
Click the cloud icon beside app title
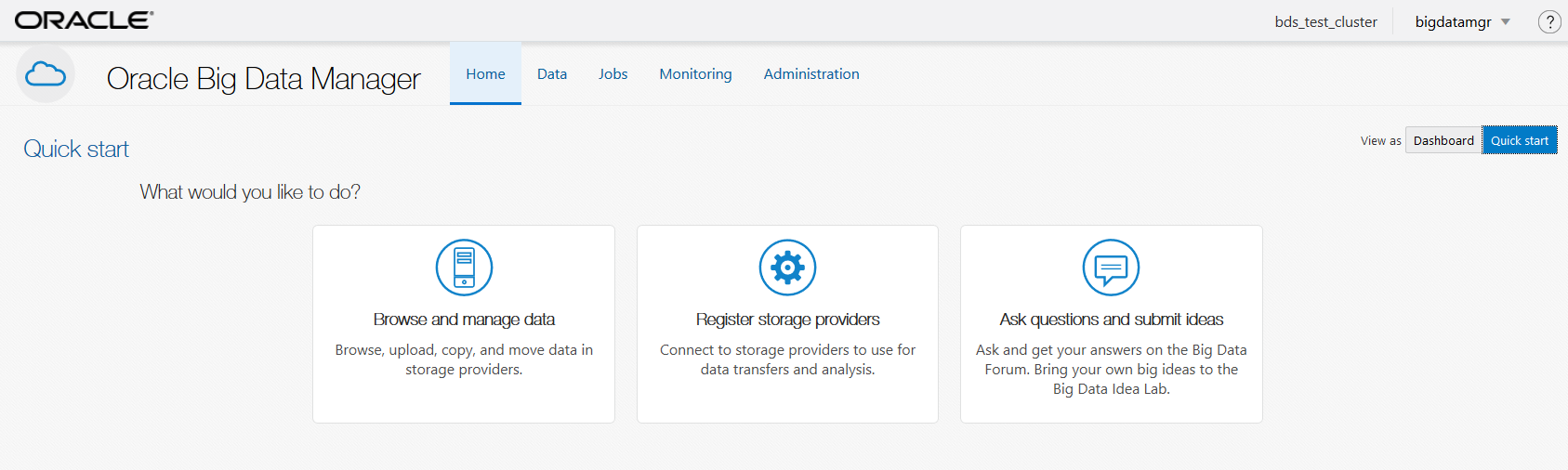pyautogui.click(x=46, y=74)
